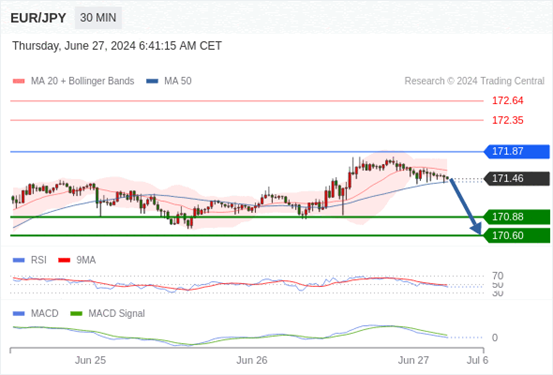Click the MA 50 legend label
The image size is (553, 375).
178,81
